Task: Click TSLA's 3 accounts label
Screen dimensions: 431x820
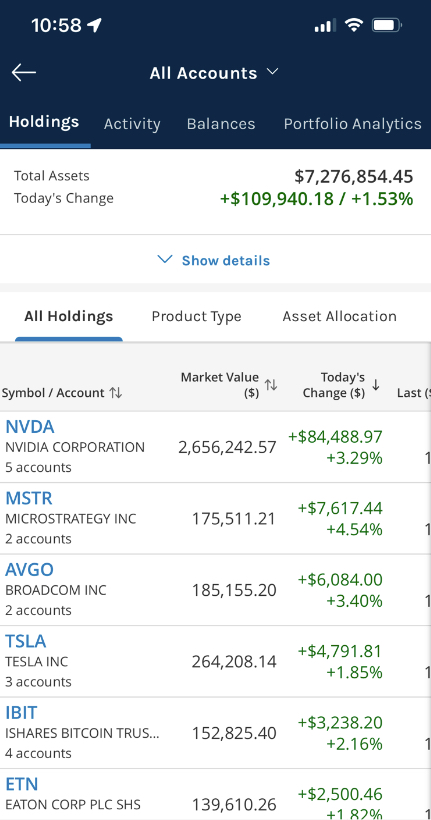Action: pyautogui.click(x=38, y=682)
